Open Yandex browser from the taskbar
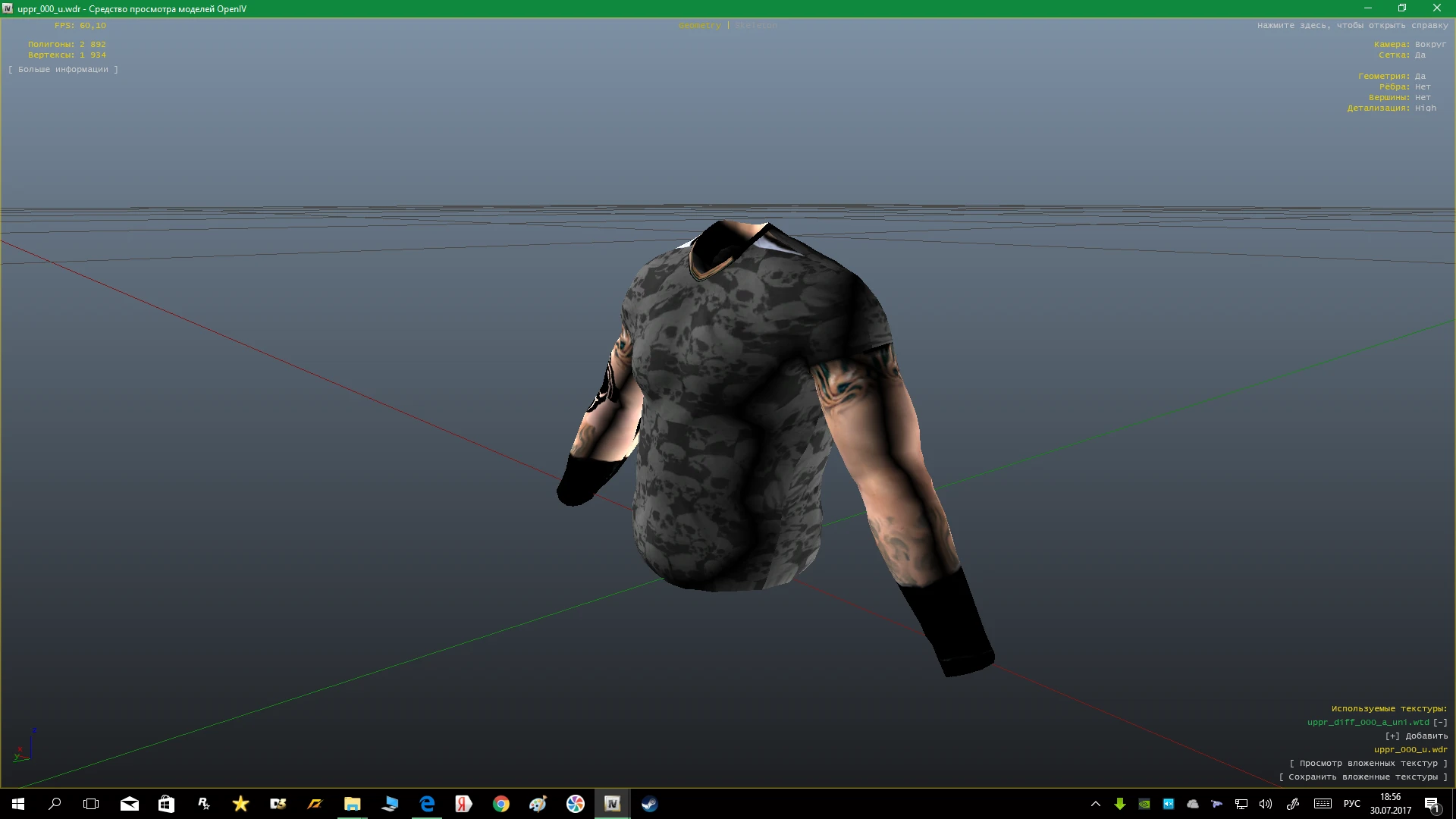 click(463, 804)
